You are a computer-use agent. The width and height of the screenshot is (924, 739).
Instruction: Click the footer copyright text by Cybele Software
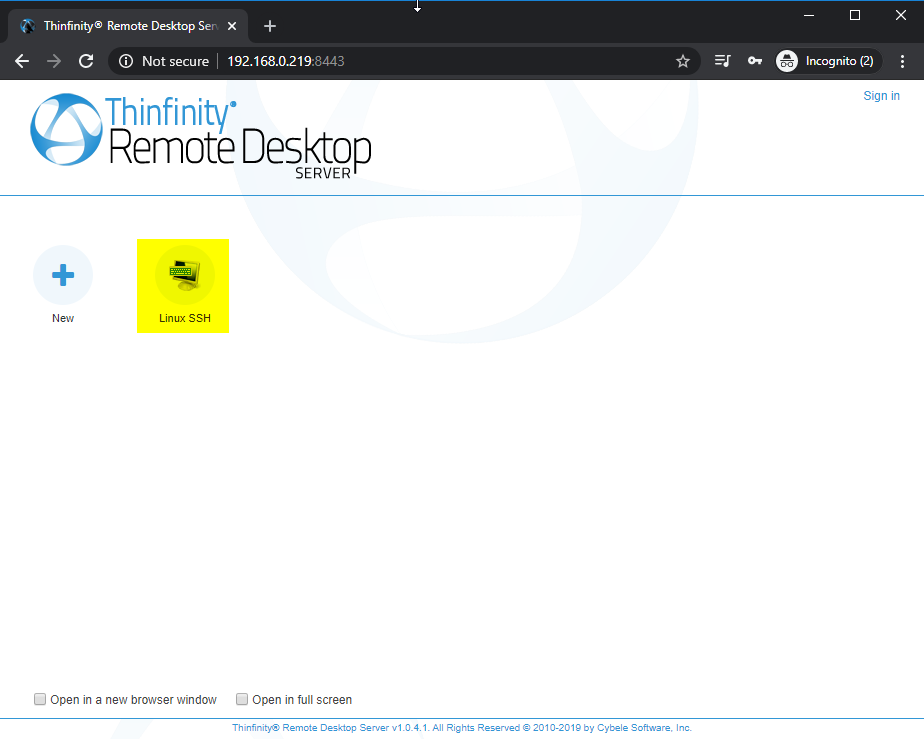click(x=461, y=728)
